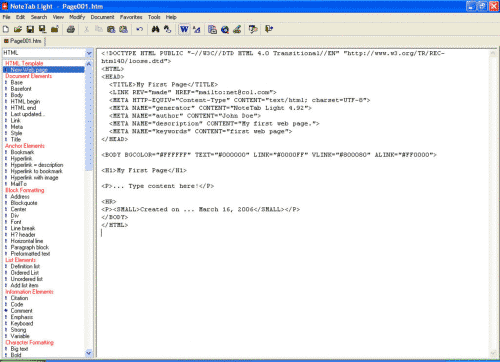The width and height of the screenshot is (500, 362).
Task: Click the document pages toolbar icon right of the font toggle
Action: [212, 29]
